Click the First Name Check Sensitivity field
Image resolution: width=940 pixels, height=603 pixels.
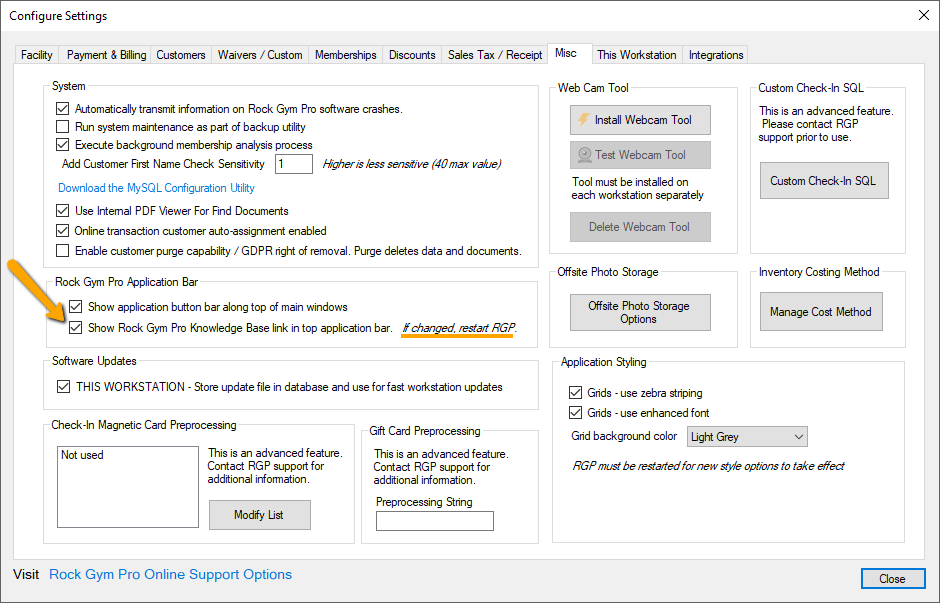point(294,164)
